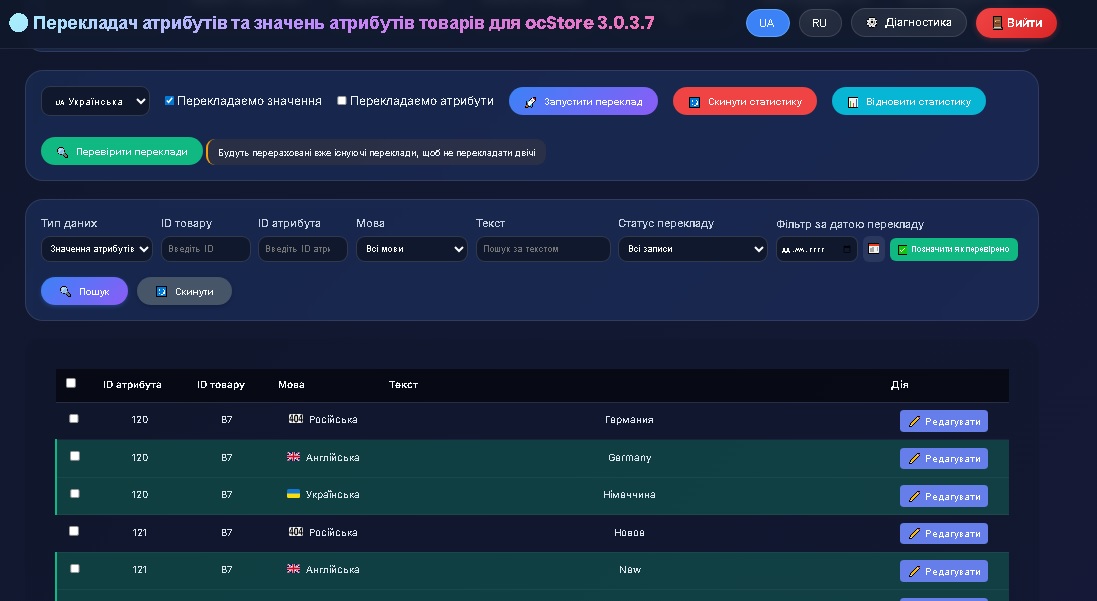Click the round cyan logo beside the title
This screenshot has height=601, width=1097.
(18, 23)
